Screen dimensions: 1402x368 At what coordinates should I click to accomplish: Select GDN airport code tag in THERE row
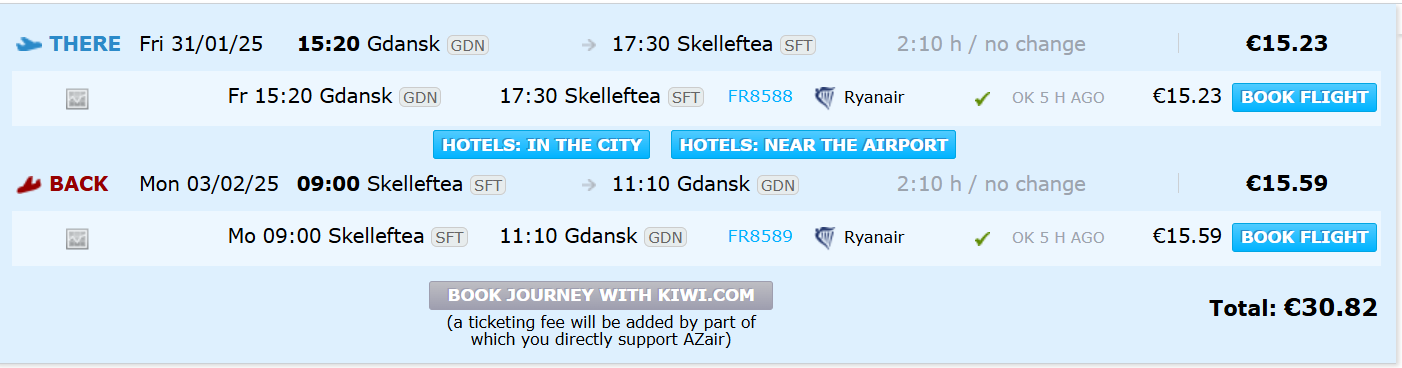(468, 45)
